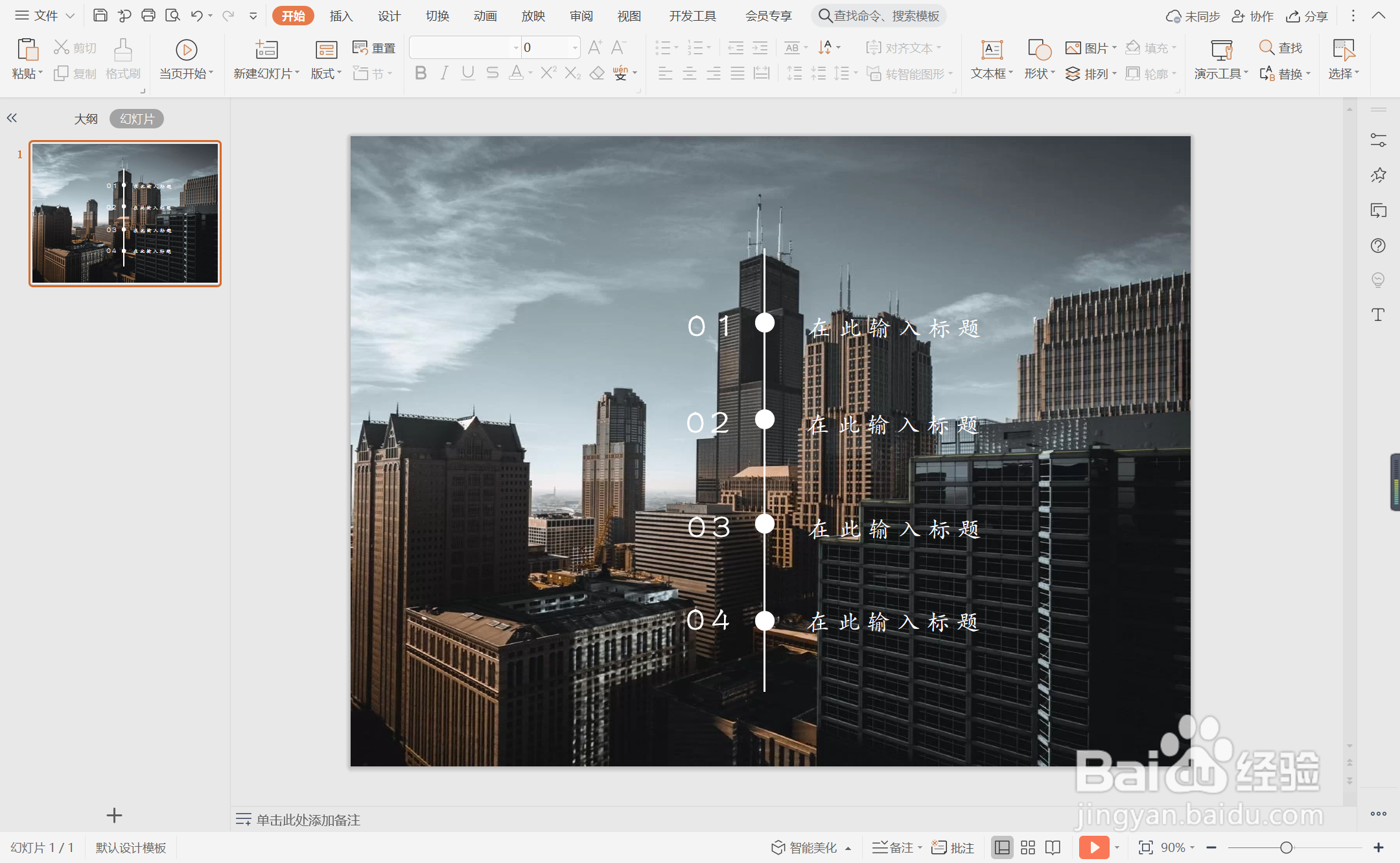This screenshot has width=1400, height=863.
Task: Toggle 备注 notes pane in status bar
Action: [895, 847]
